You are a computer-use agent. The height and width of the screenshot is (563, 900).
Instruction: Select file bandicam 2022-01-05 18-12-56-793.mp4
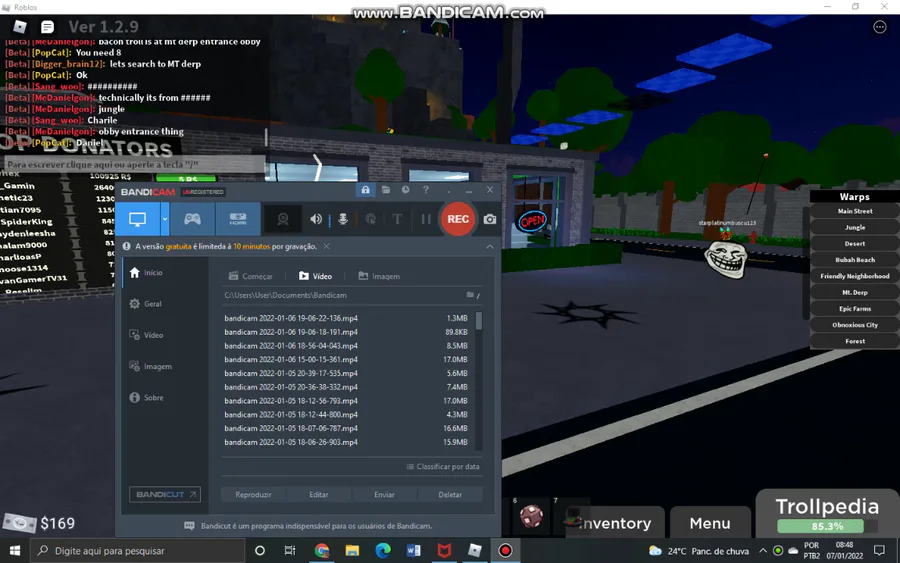[x=348, y=401]
